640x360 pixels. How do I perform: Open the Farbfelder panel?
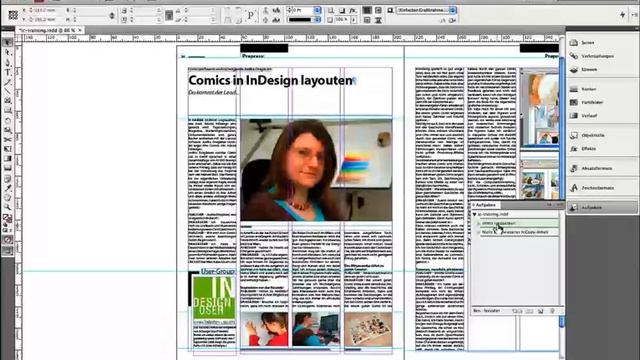pos(602,102)
